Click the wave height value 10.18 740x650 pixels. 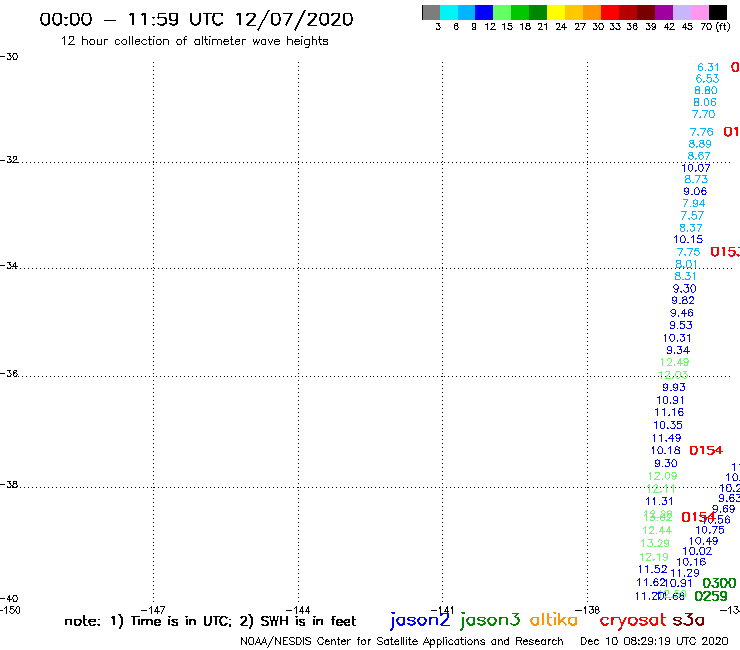click(x=665, y=450)
